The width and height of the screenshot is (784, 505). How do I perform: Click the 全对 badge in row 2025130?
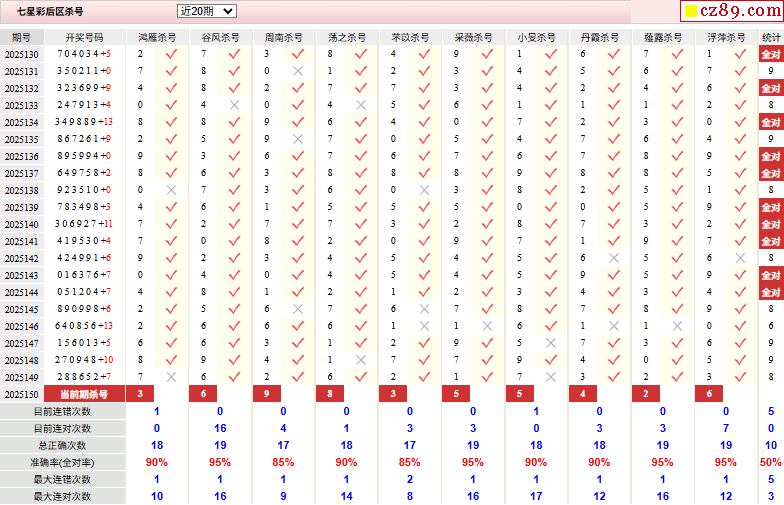pyautogui.click(x=771, y=54)
